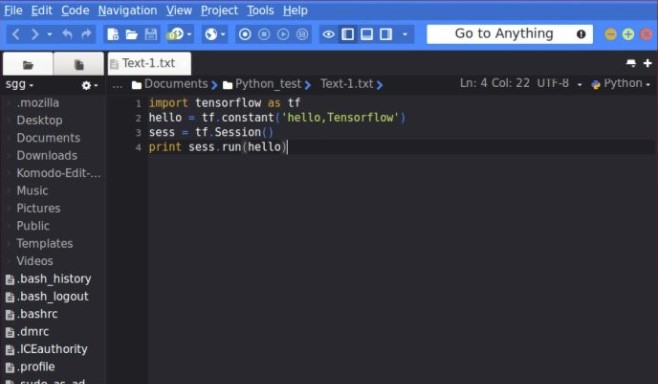The image size is (658, 384).
Task: Open the navigation history dropdown arrow
Action: [50, 34]
